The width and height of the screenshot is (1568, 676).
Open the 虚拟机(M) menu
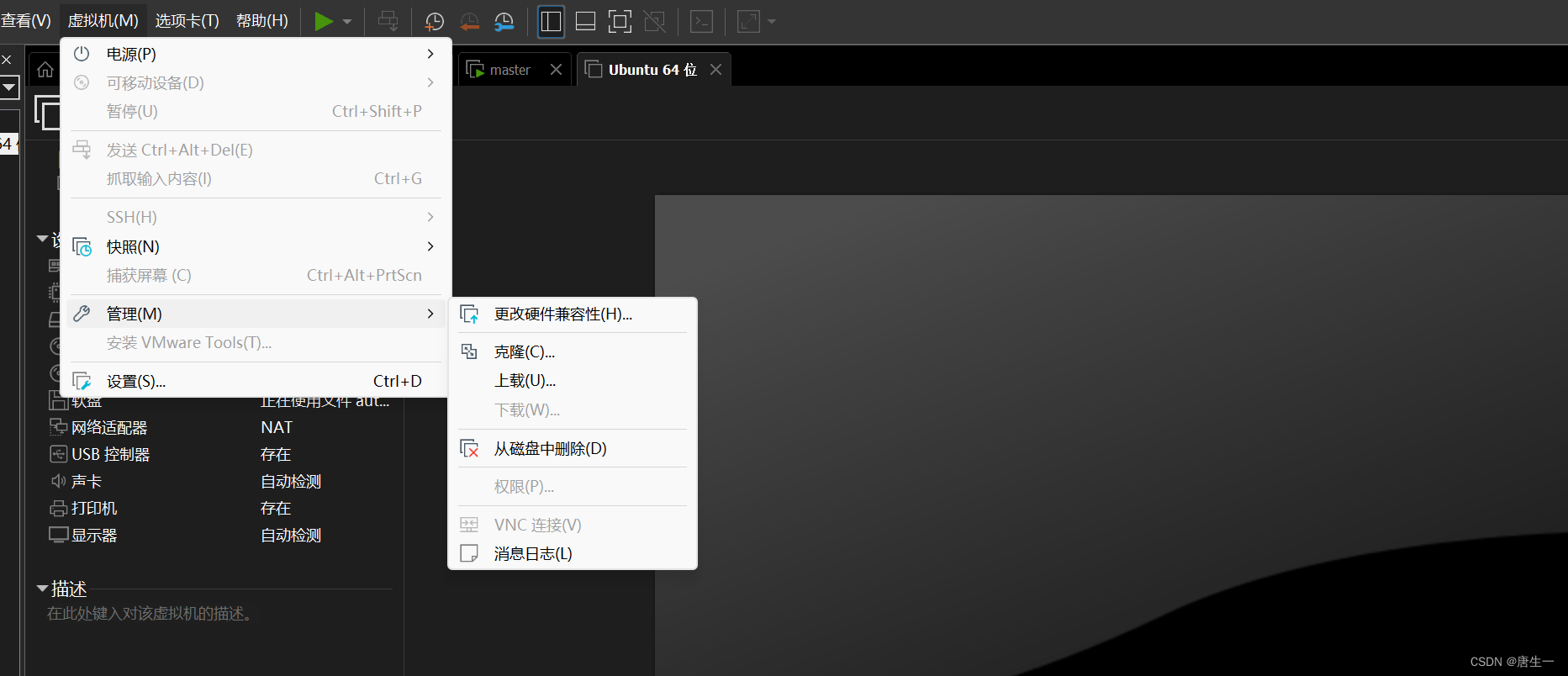(103, 20)
